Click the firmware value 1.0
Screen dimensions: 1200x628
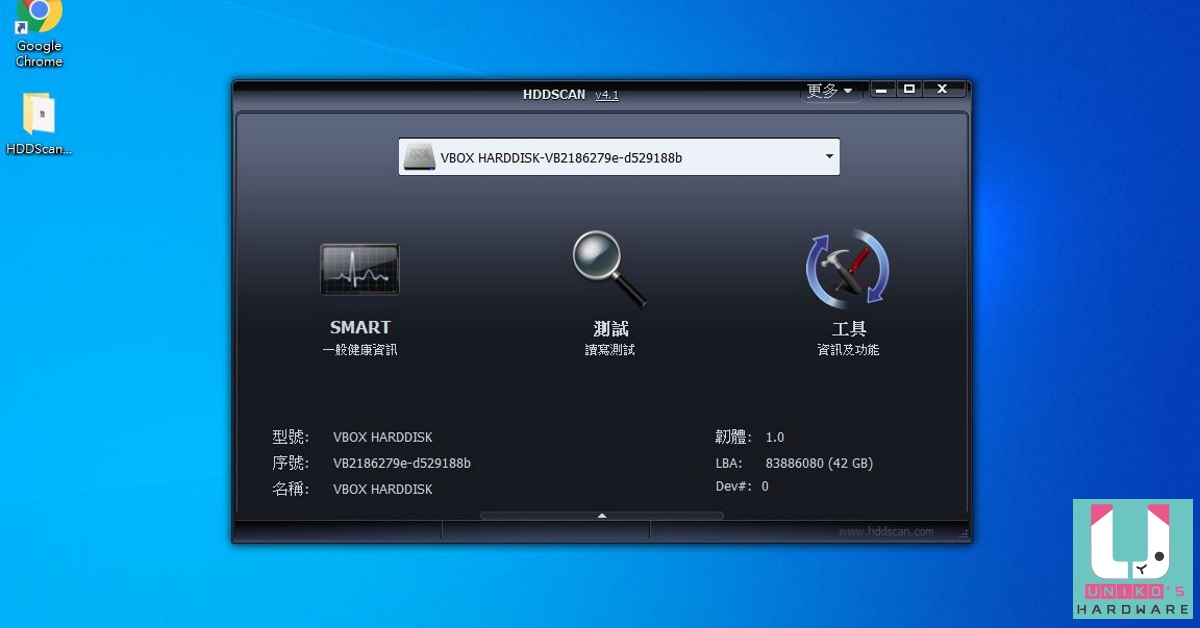(775, 437)
